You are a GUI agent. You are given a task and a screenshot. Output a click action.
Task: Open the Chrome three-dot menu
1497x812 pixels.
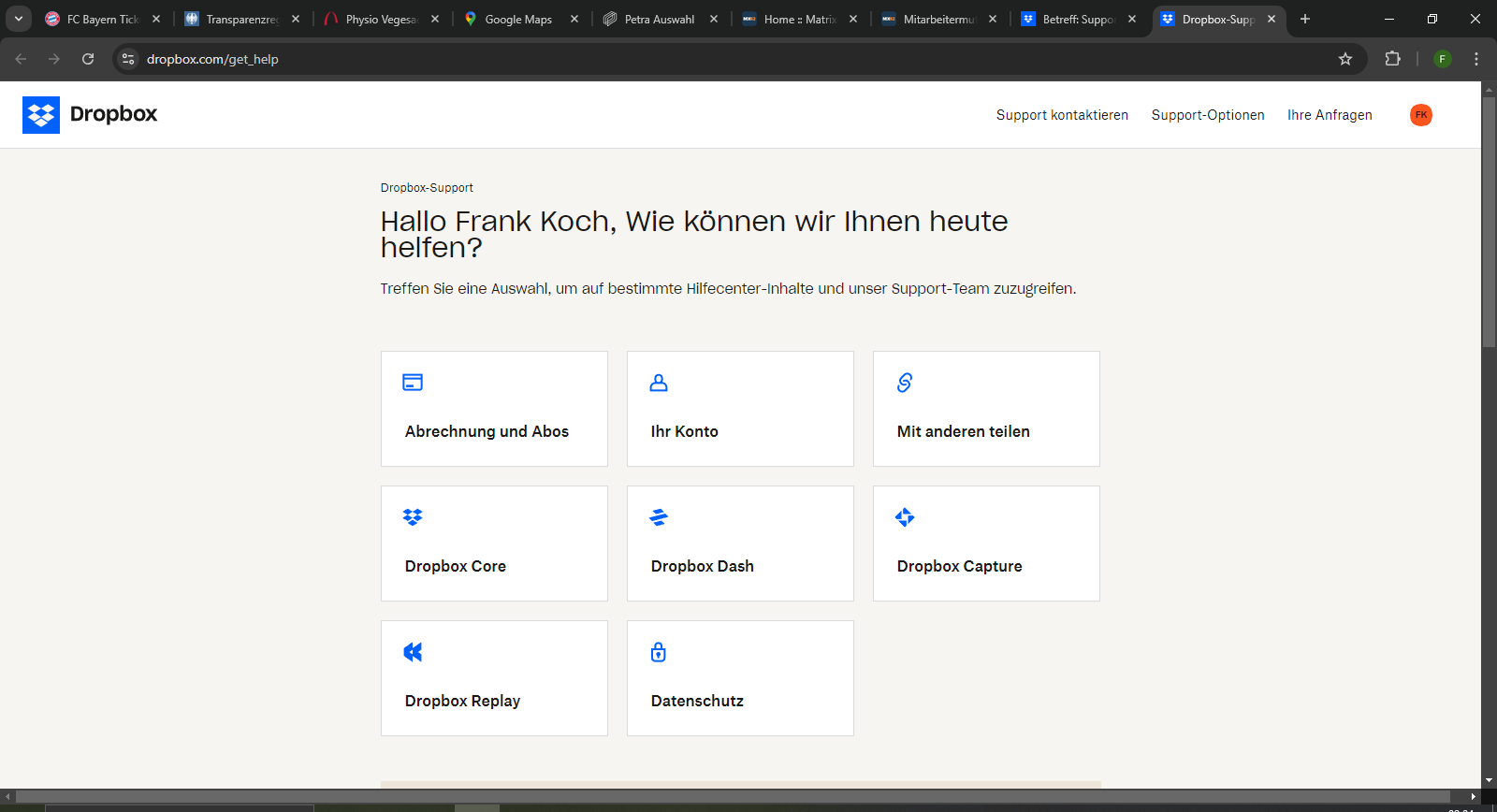pos(1476,59)
